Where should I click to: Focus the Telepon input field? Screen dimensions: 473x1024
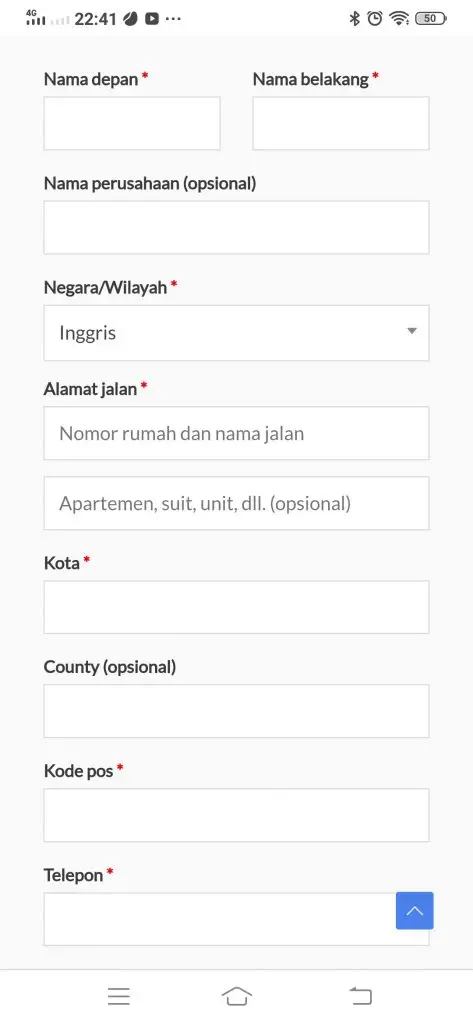(x=220, y=919)
